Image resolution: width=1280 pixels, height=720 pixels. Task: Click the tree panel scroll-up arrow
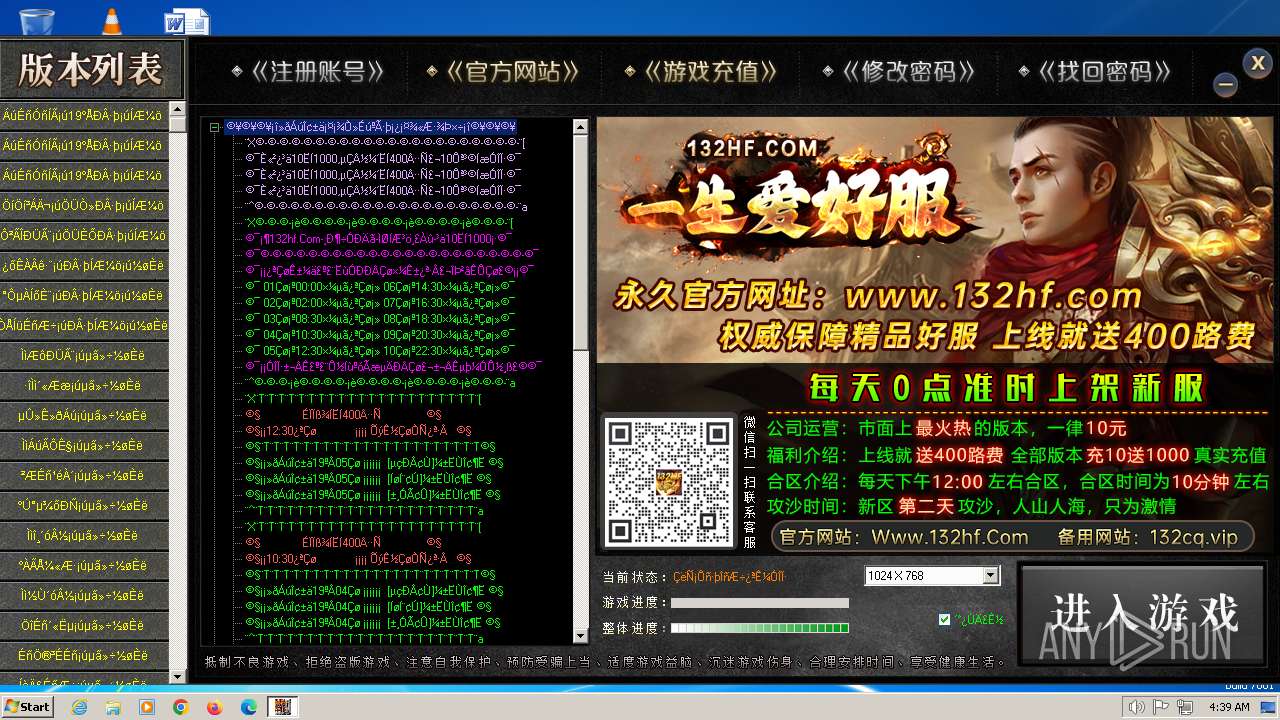tap(580, 126)
